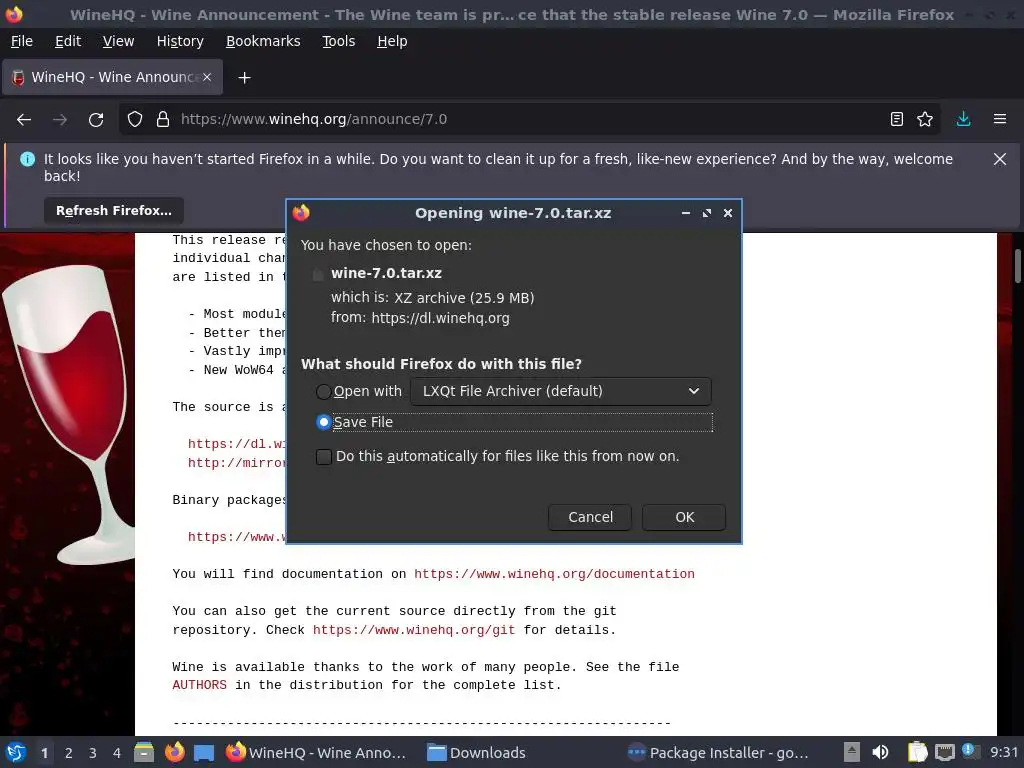1024x768 pixels.
Task: Switch to Downloads window in taskbar
Action: [477, 753]
